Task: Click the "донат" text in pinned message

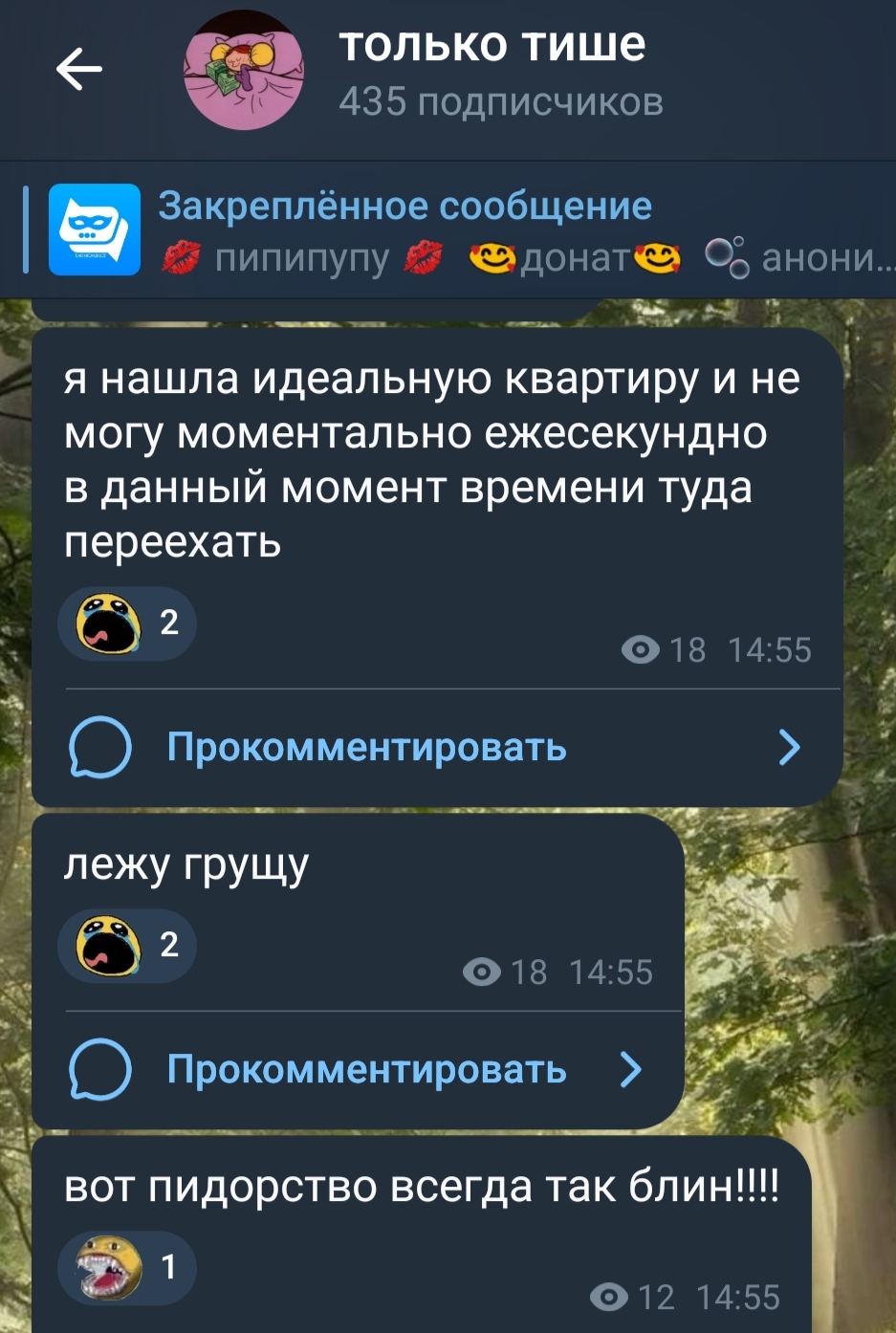Action: pos(576,258)
